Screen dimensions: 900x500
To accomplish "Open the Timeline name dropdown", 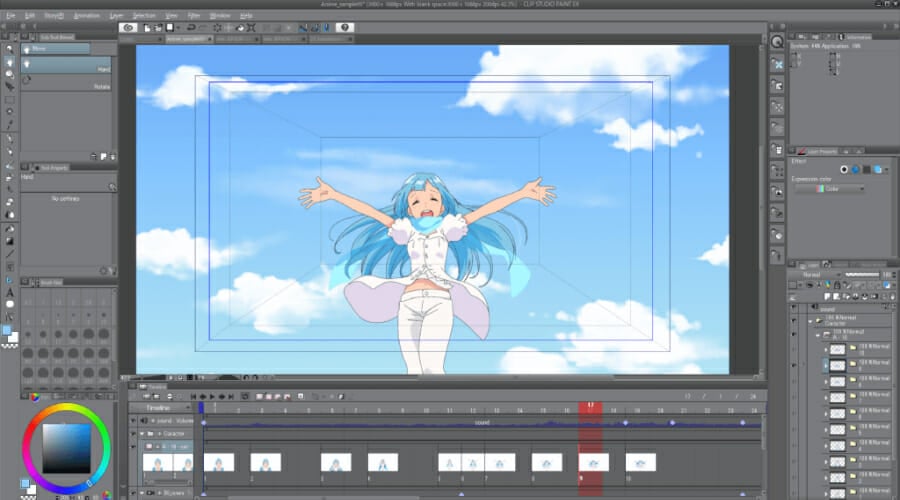I will [x=162, y=408].
